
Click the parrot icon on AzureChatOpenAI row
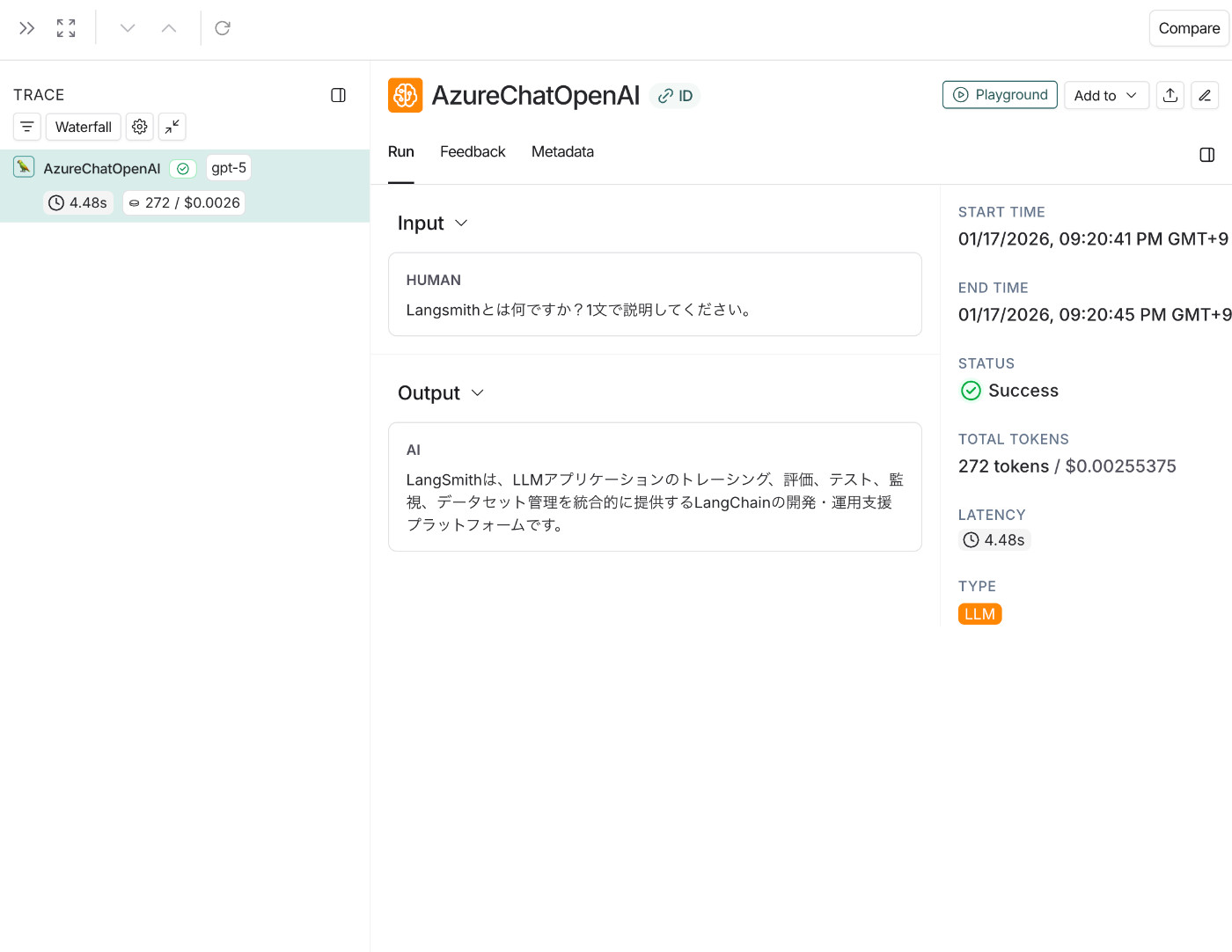(24, 167)
